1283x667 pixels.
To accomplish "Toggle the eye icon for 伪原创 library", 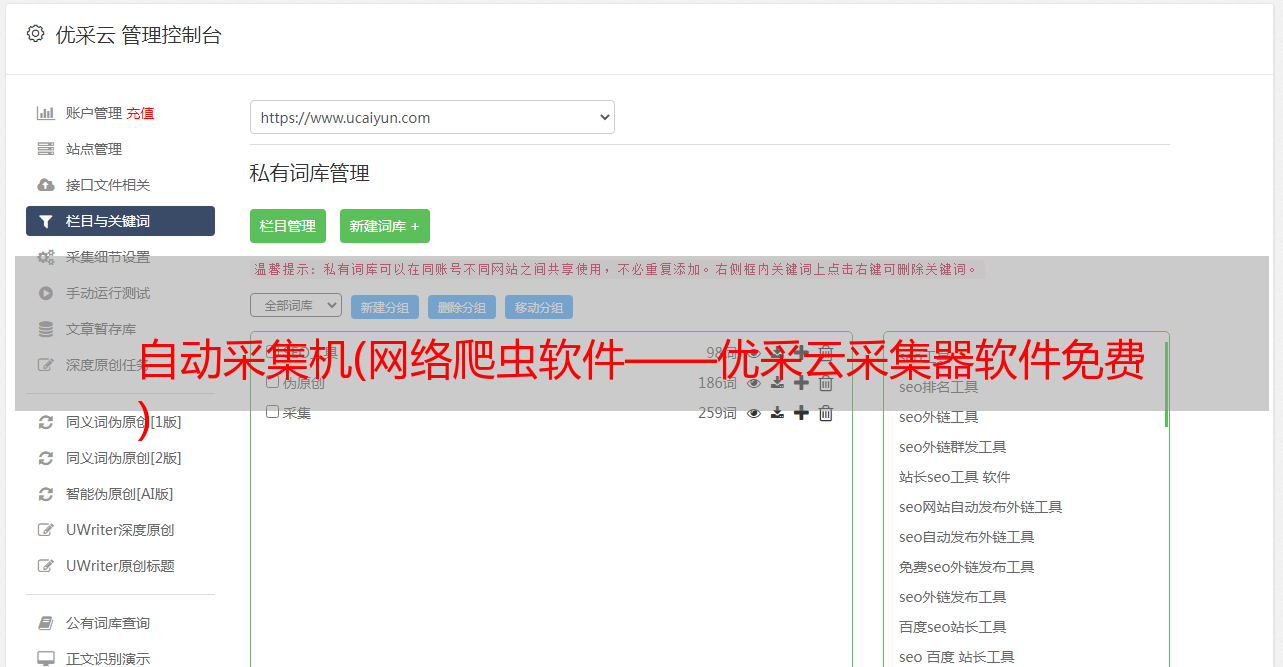I will pos(754,383).
